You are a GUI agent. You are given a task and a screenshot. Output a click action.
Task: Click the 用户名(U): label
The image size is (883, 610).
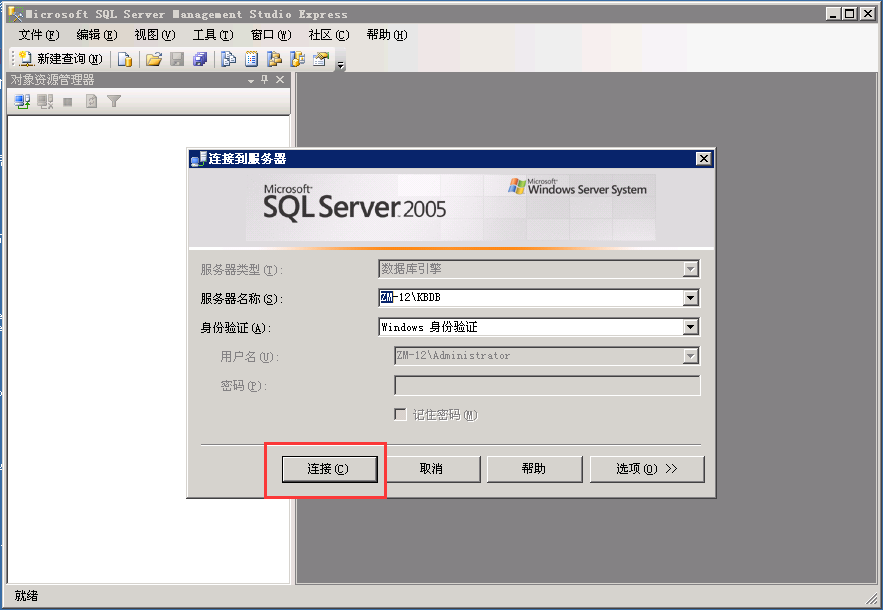click(x=249, y=357)
